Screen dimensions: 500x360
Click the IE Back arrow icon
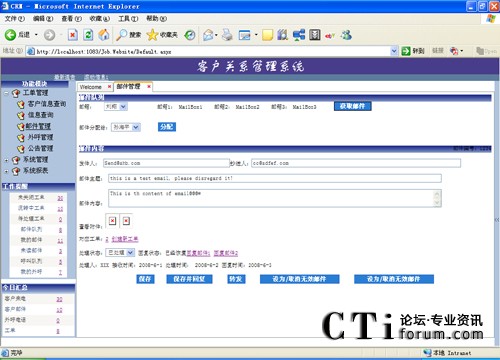click(10, 35)
